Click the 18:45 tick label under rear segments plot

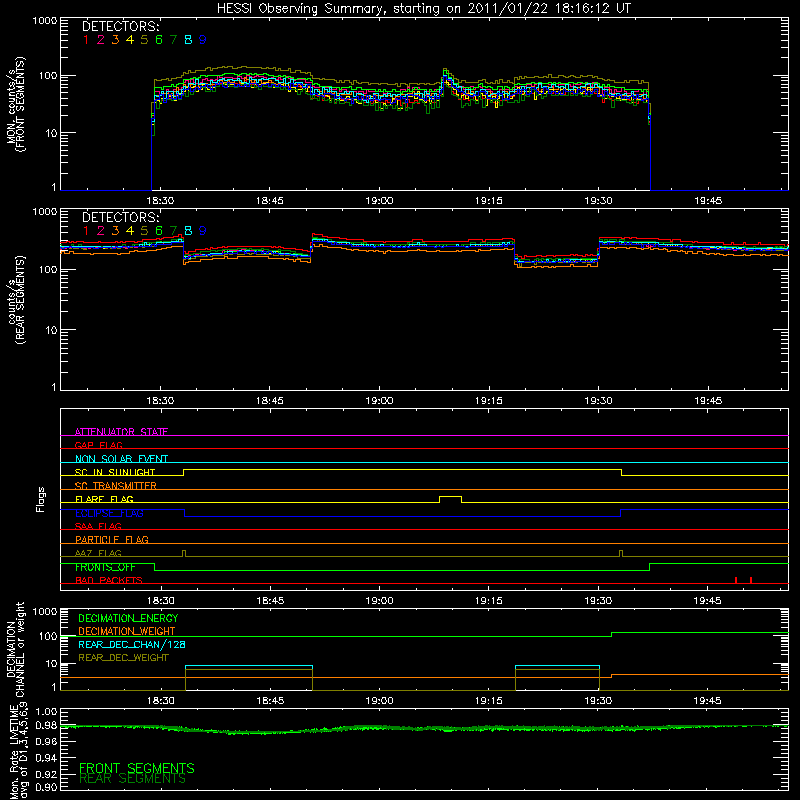pyautogui.click(x=269, y=401)
